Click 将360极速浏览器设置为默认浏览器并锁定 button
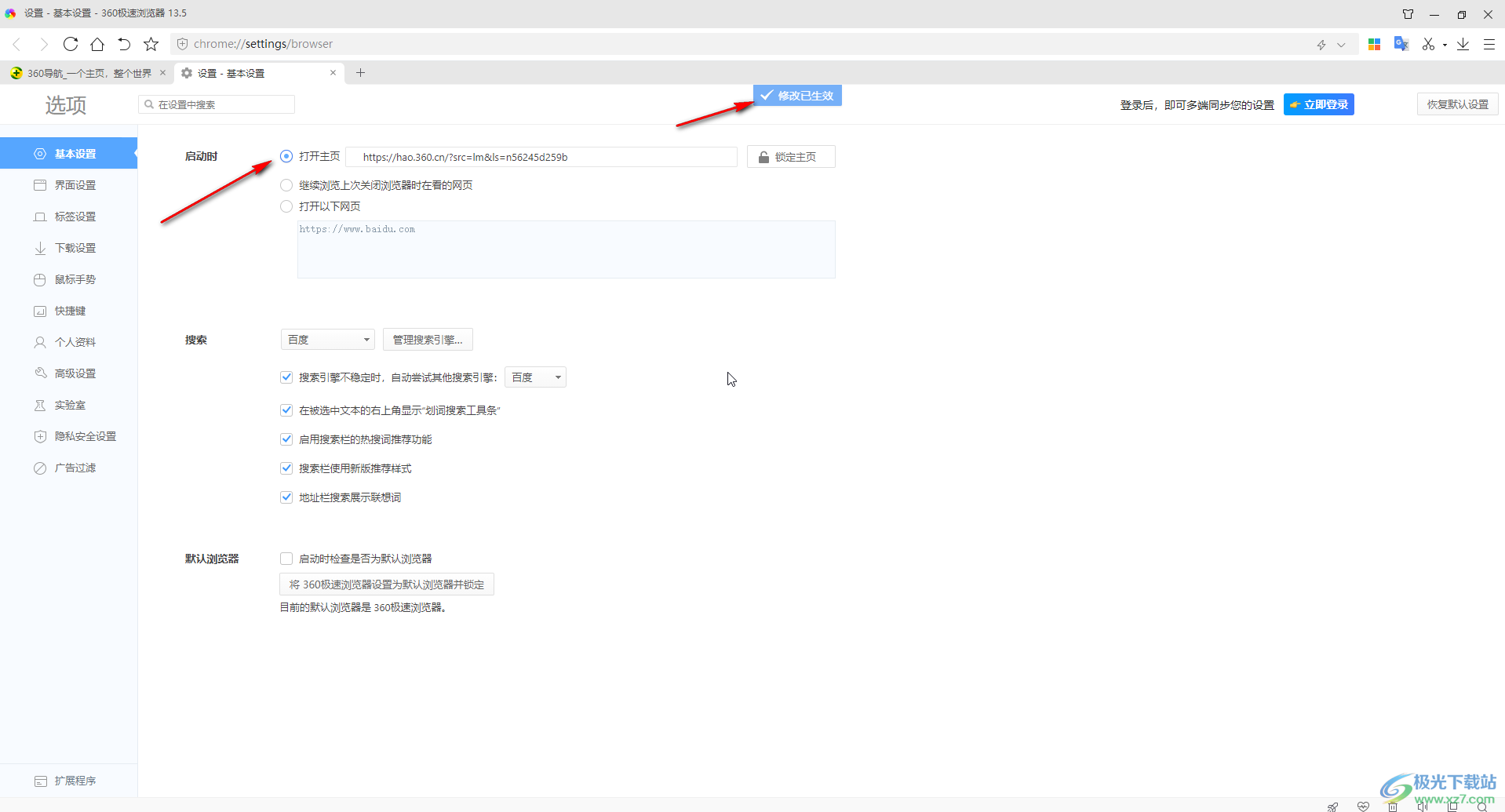The image size is (1505, 812). click(x=387, y=584)
